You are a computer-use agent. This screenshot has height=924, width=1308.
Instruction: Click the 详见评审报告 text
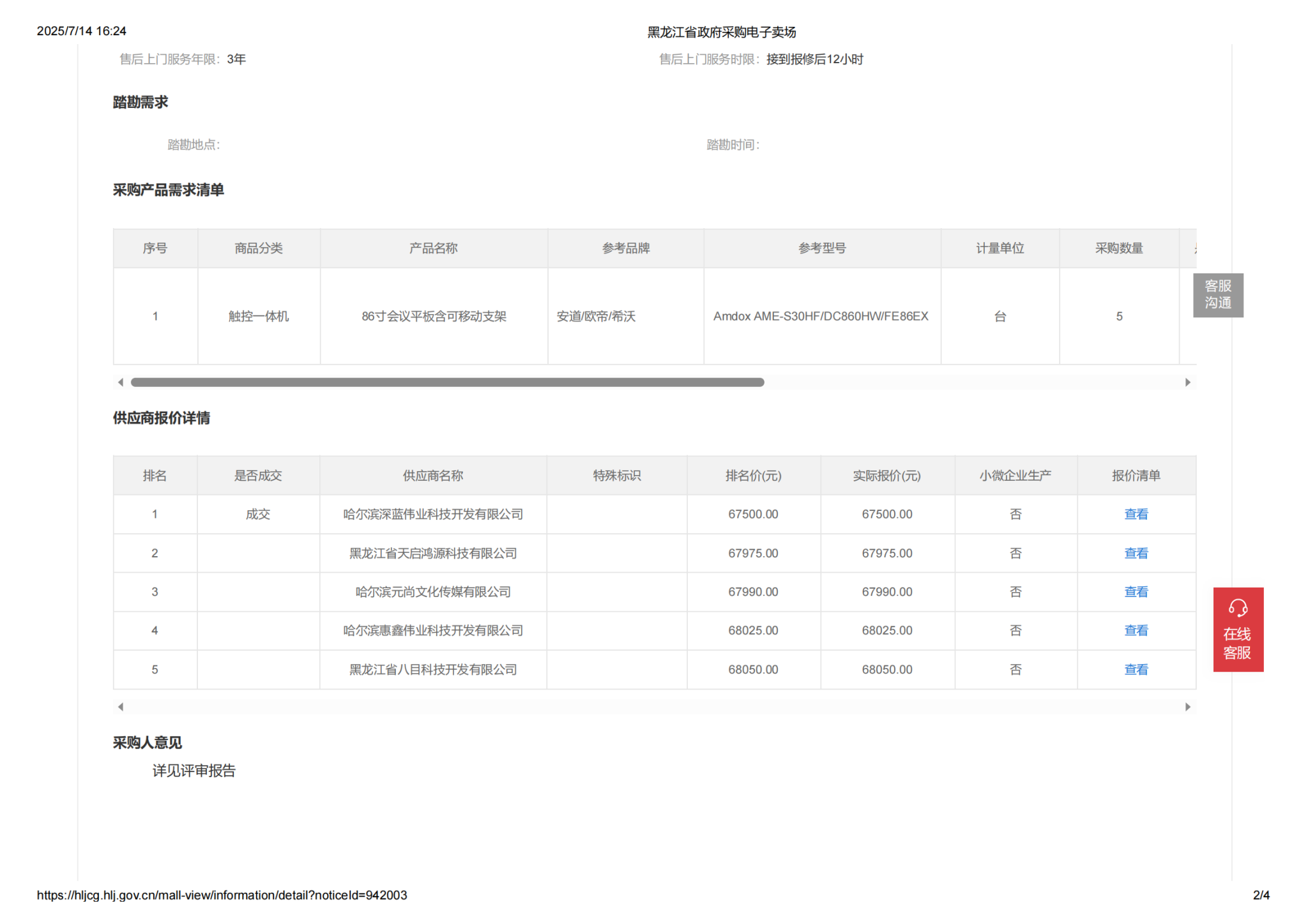click(x=194, y=771)
